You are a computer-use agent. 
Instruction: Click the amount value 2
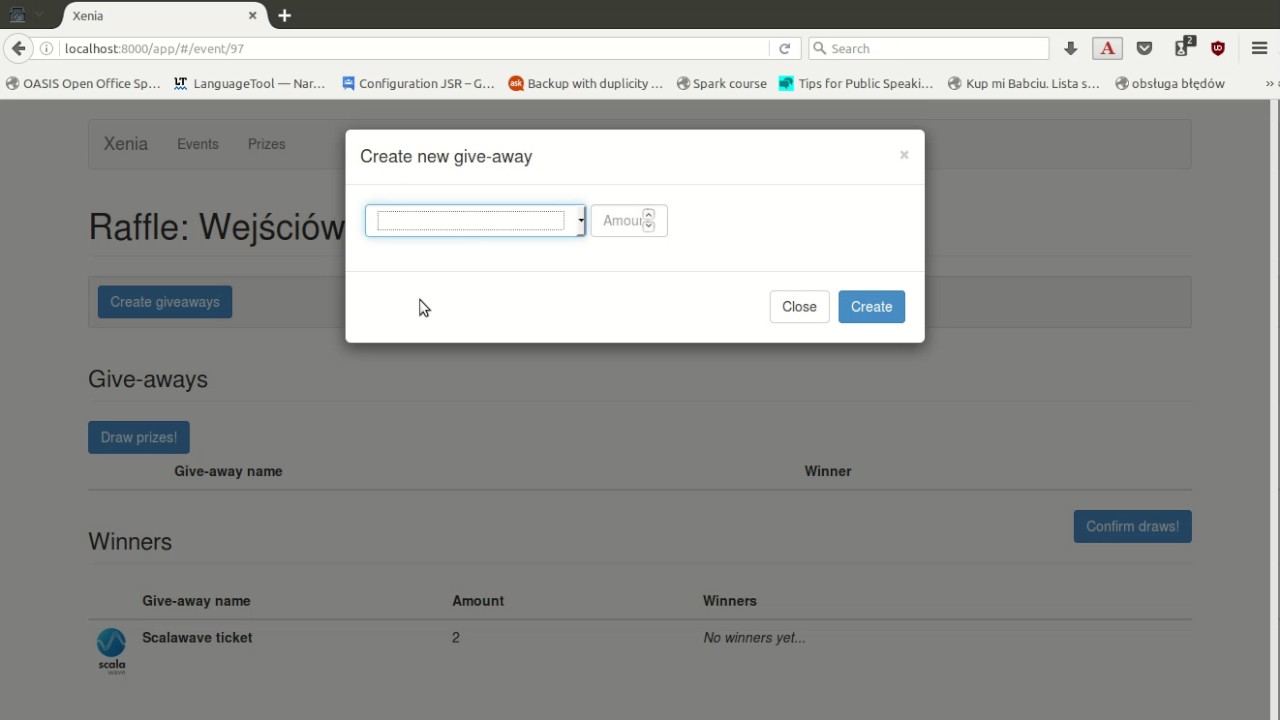pos(456,638)
